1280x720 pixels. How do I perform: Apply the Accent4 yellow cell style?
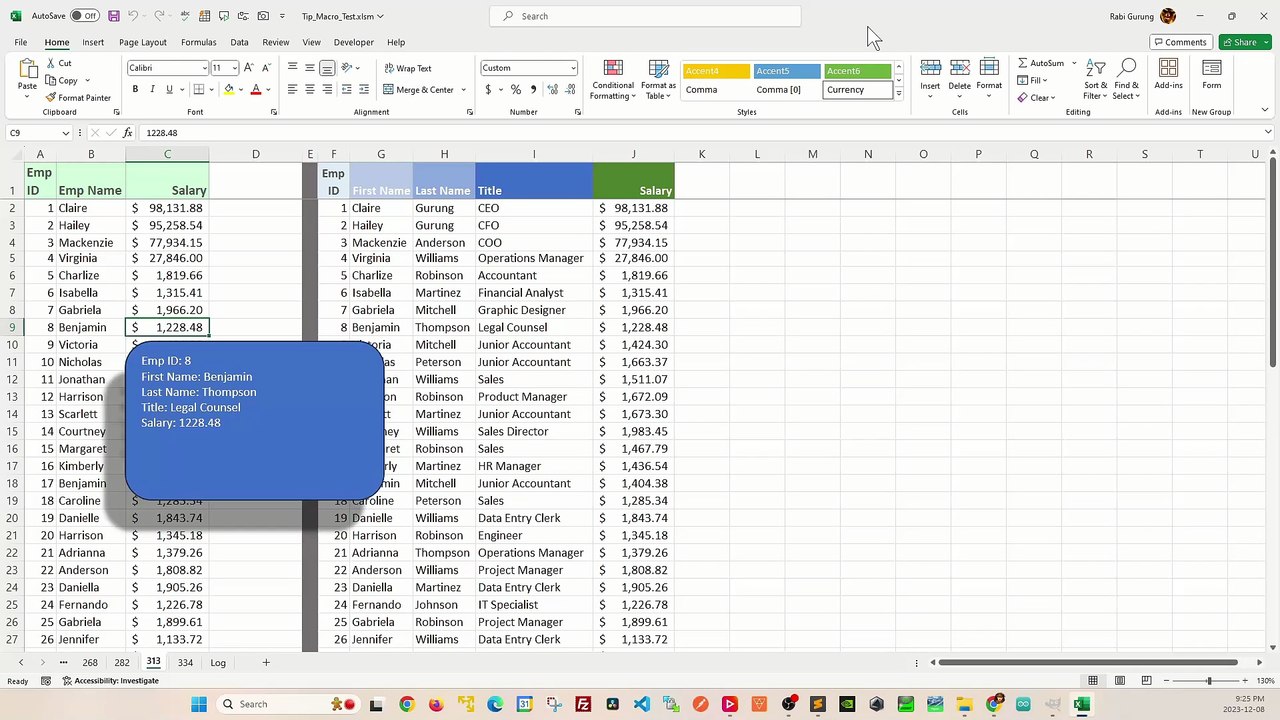pyautogui.click(x=716, y=71)
